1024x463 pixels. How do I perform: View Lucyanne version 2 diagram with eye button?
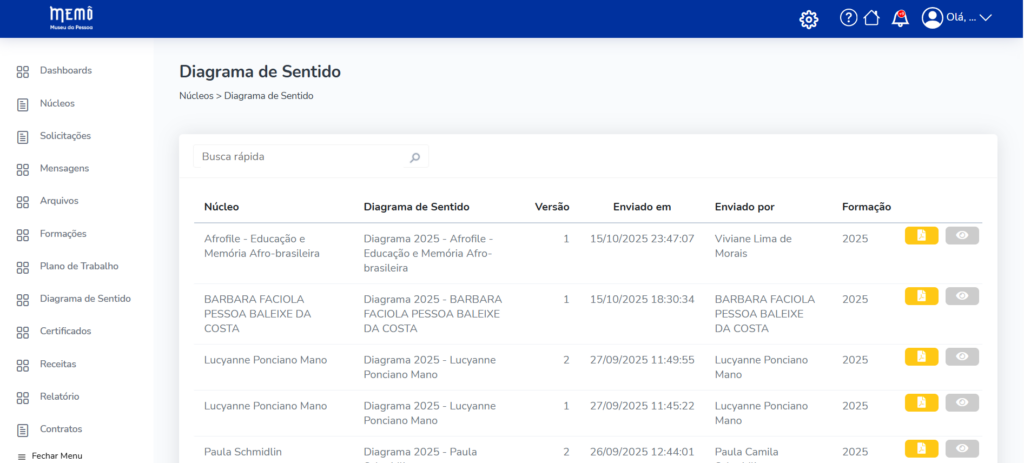(x=962, y=357)
